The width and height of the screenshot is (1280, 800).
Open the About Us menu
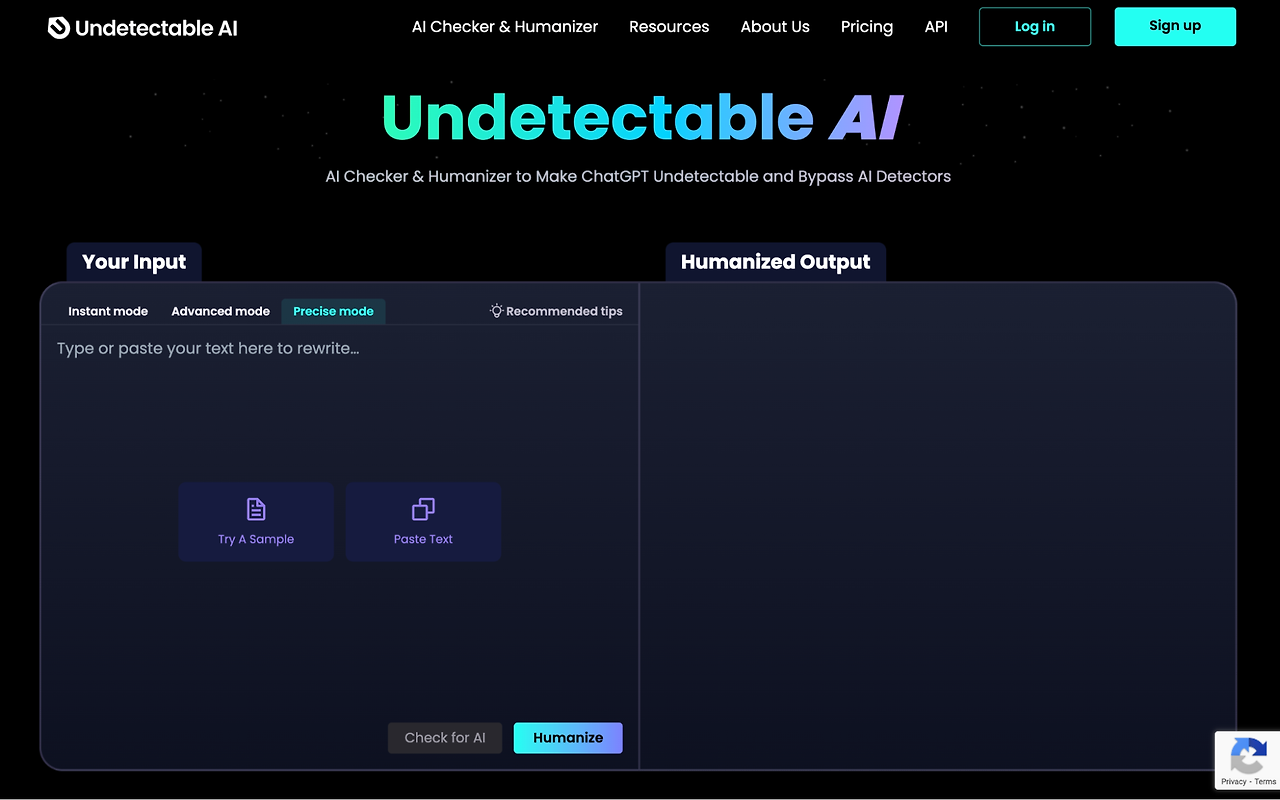[x=775, y=27]
